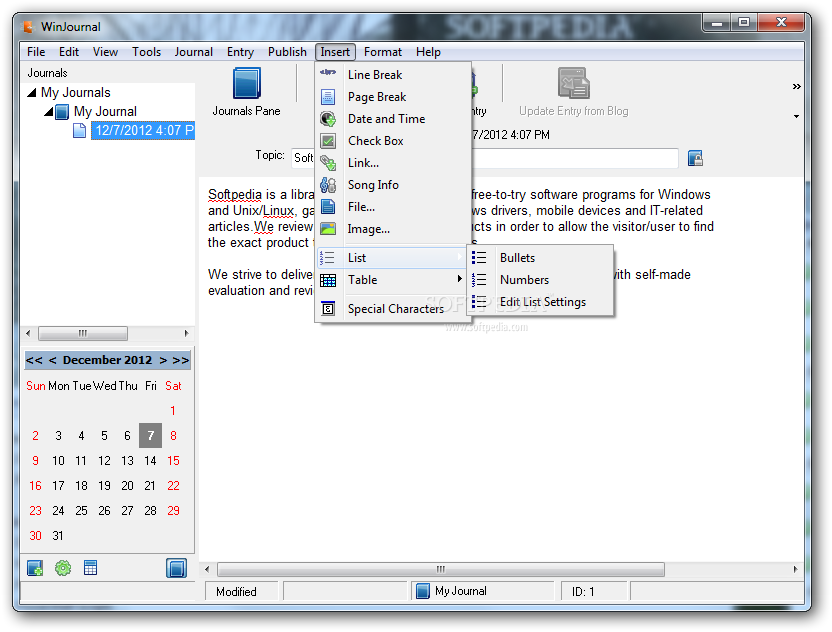Click the Numbers list icon
The width and height of the screenshot is (832, 632).
(479, 280)
